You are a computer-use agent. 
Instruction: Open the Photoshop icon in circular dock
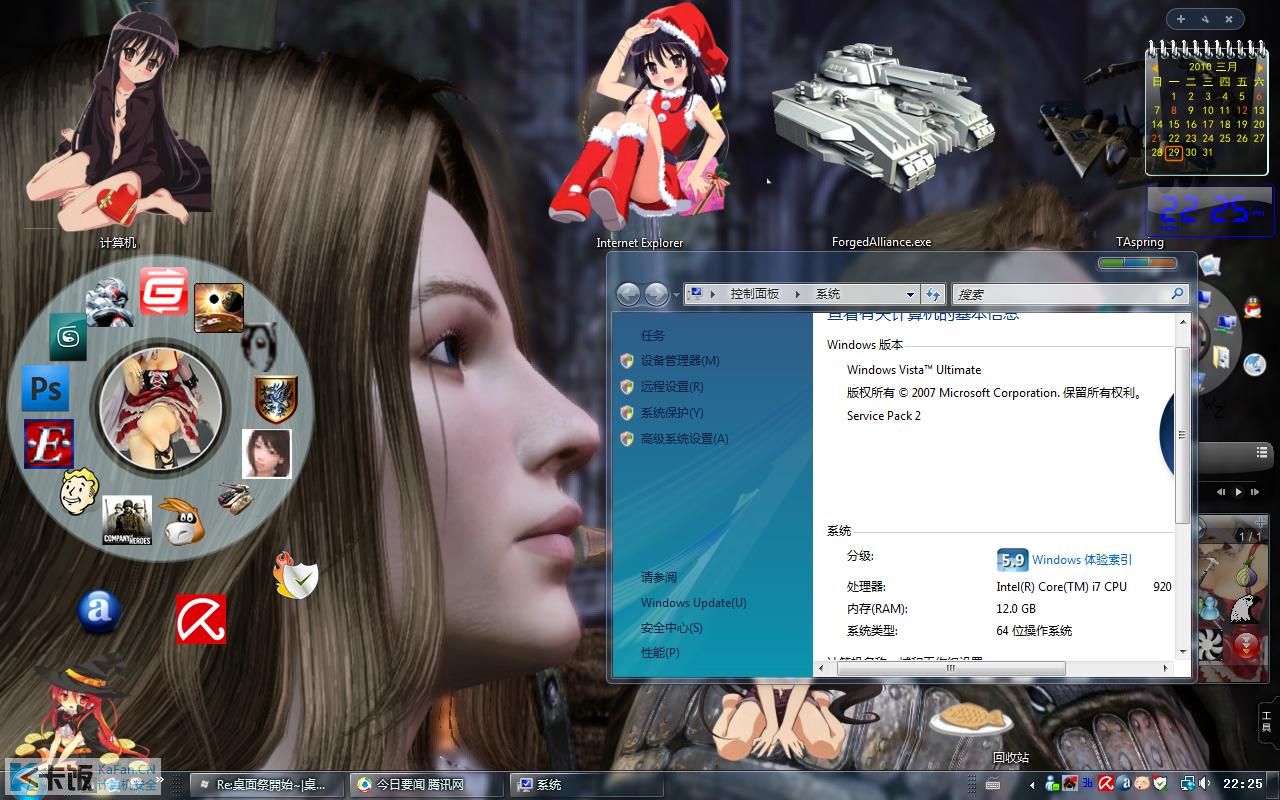pyautogui.click(x=46, y=388)
